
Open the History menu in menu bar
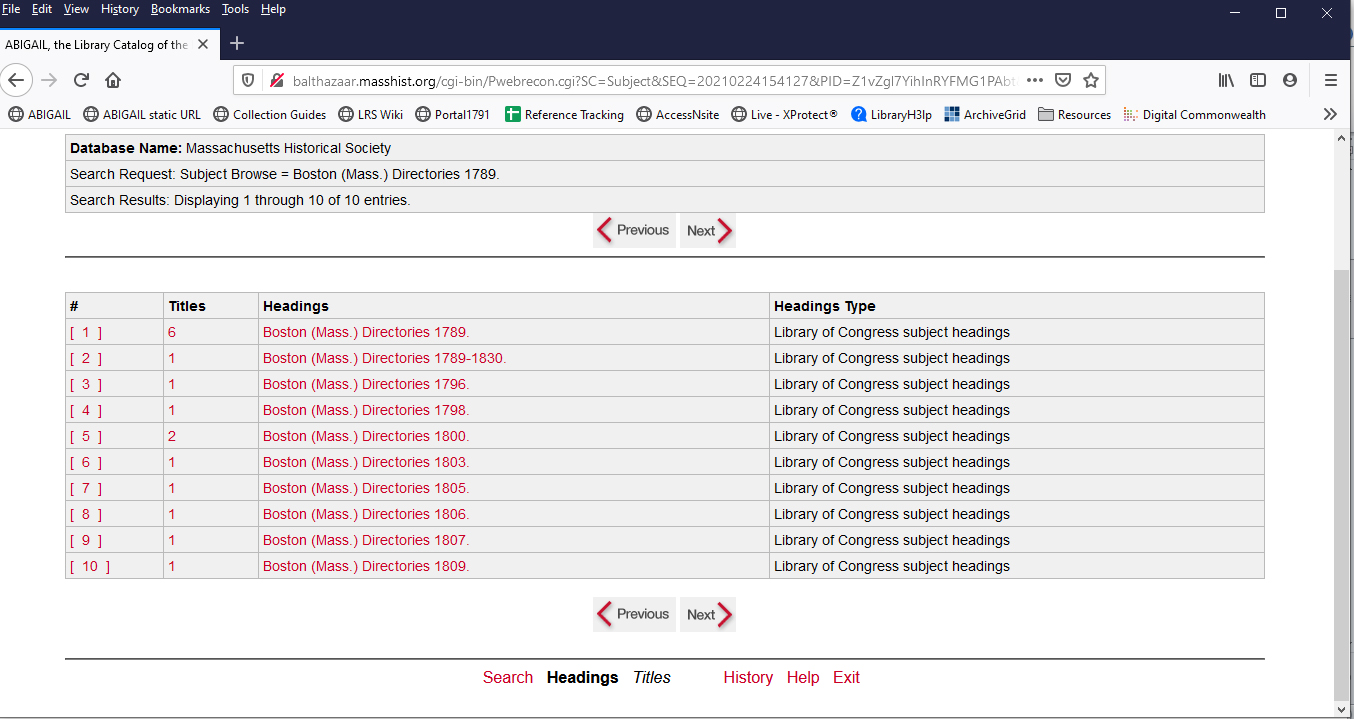coord(120,9)
